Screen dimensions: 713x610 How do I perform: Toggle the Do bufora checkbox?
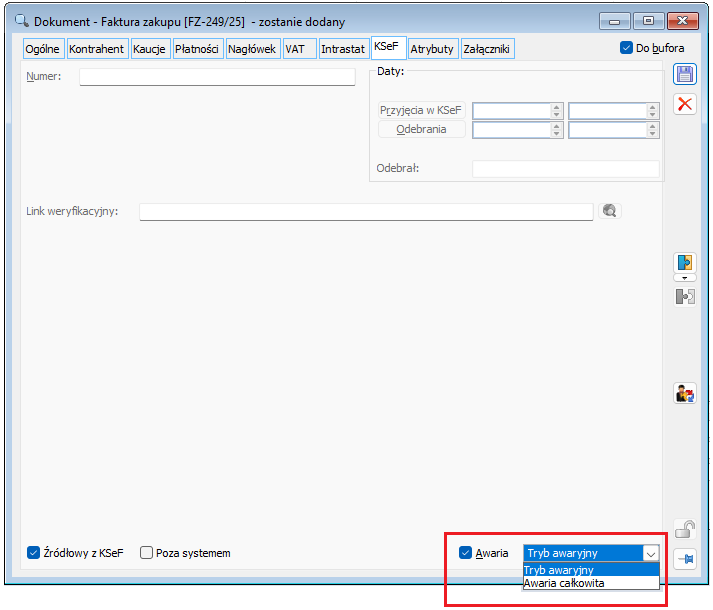point(626,48)
